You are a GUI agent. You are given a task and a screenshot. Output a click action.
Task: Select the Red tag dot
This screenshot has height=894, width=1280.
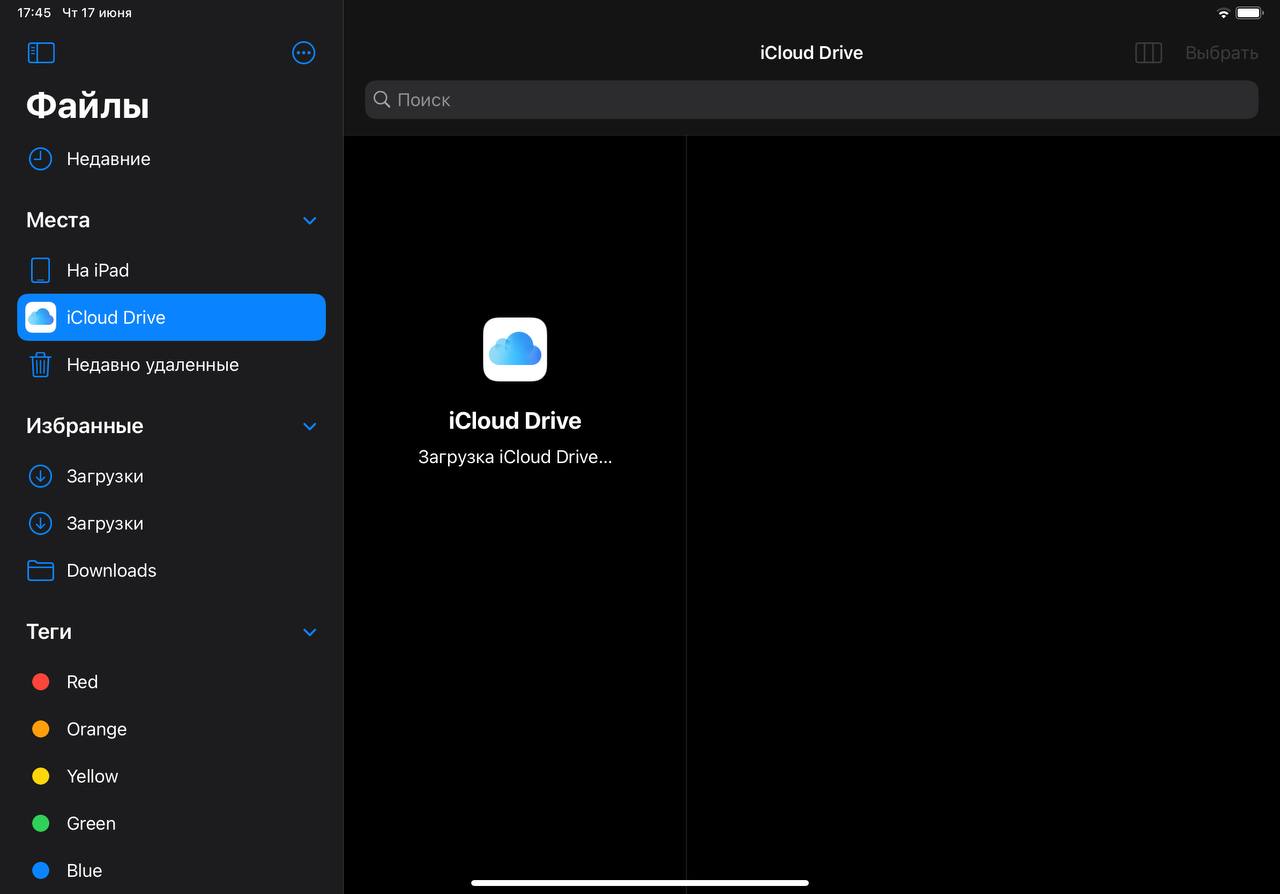coord(41,682)
